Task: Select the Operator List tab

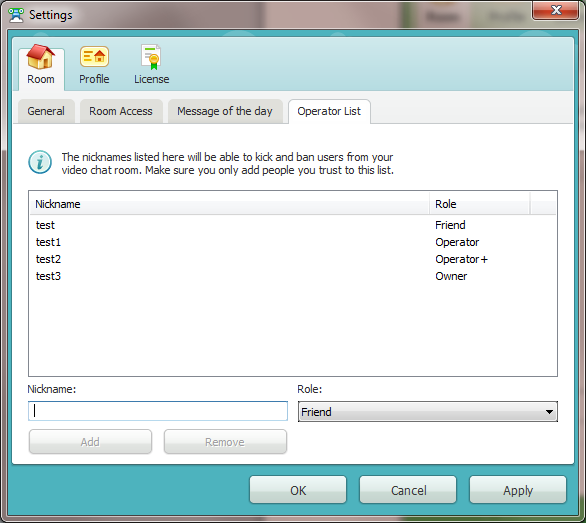Action: [329, 111]
